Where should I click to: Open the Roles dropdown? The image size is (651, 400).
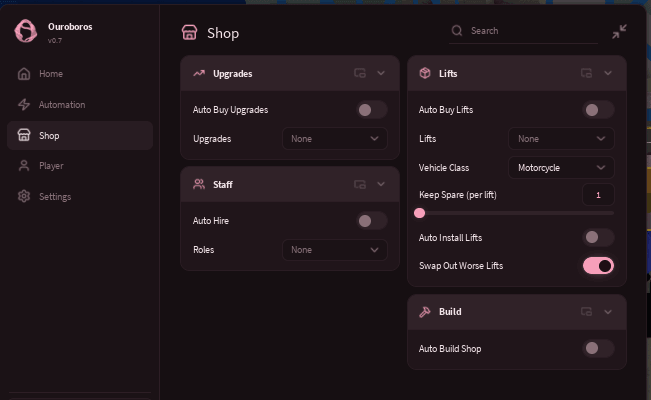tap(335, 250)
